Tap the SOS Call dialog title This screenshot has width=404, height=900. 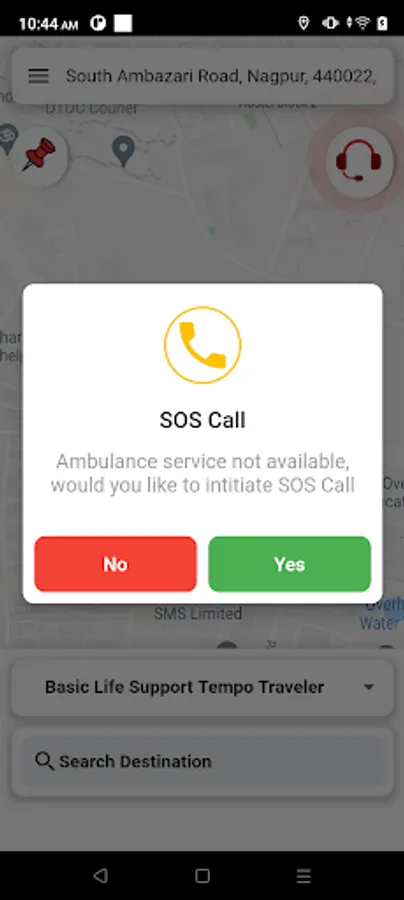coord(203,420)
